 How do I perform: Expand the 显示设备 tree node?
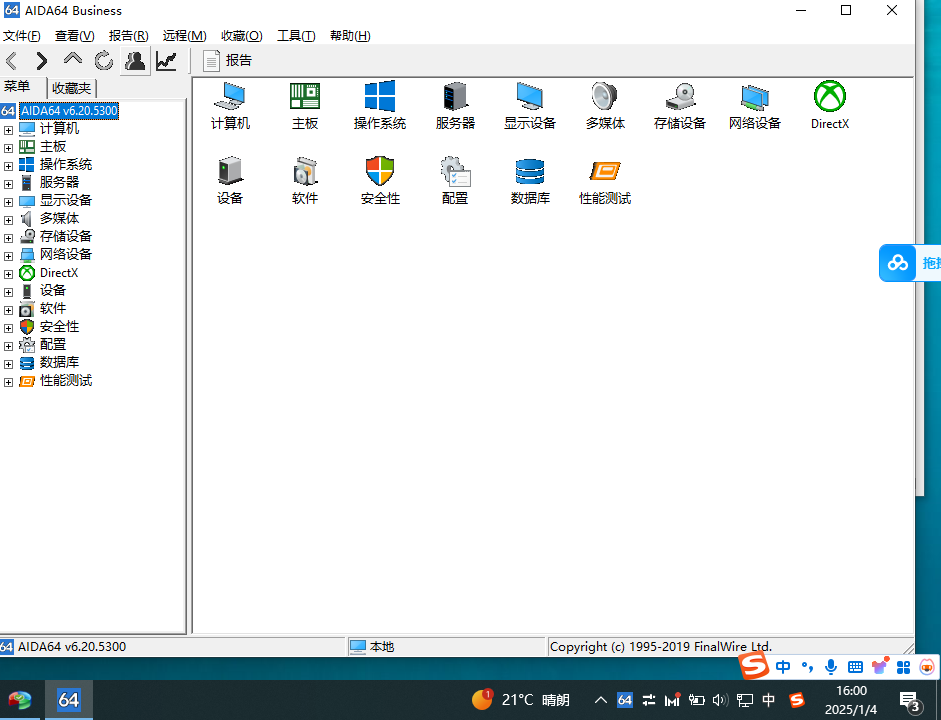8,202
